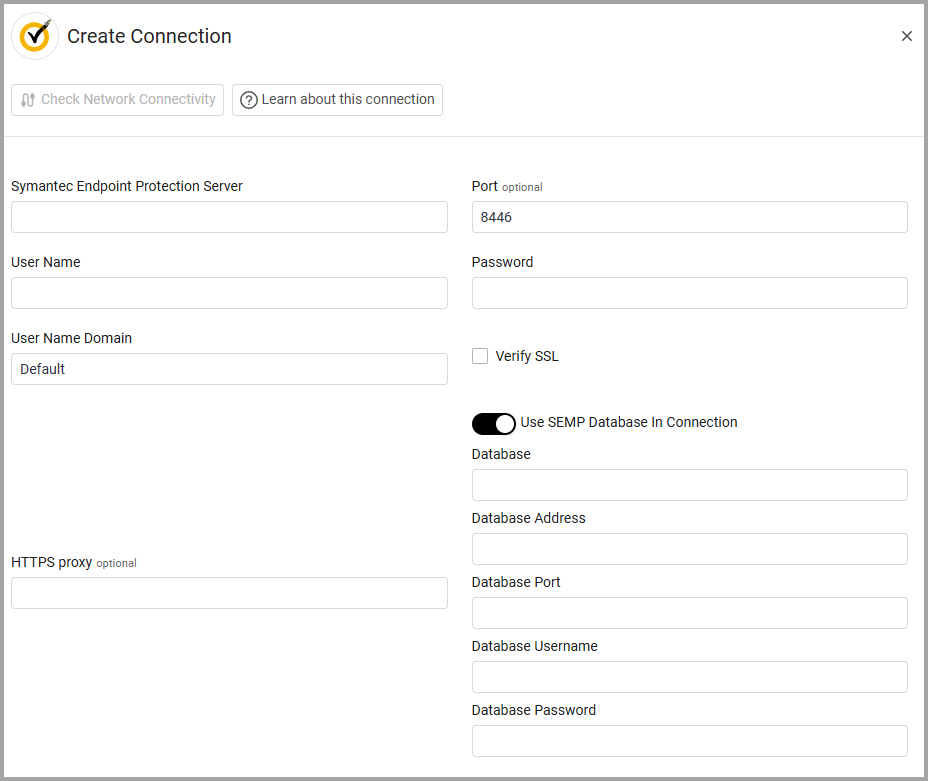Viewport: 928px width, 781px height.
Task: Click the Database Port field
Action: tap(689, 613)
